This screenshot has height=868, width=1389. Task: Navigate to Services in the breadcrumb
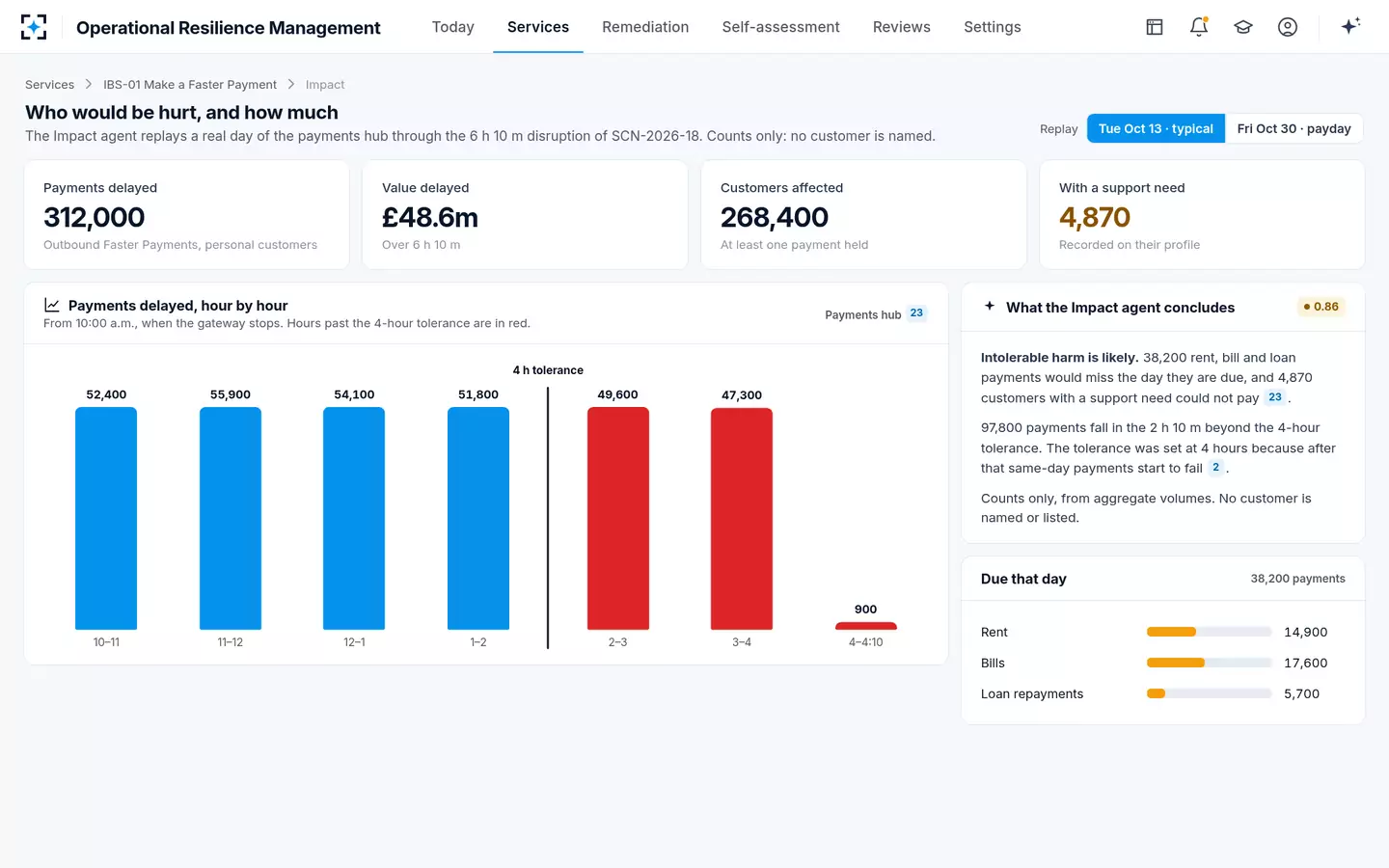click(49, 85)
